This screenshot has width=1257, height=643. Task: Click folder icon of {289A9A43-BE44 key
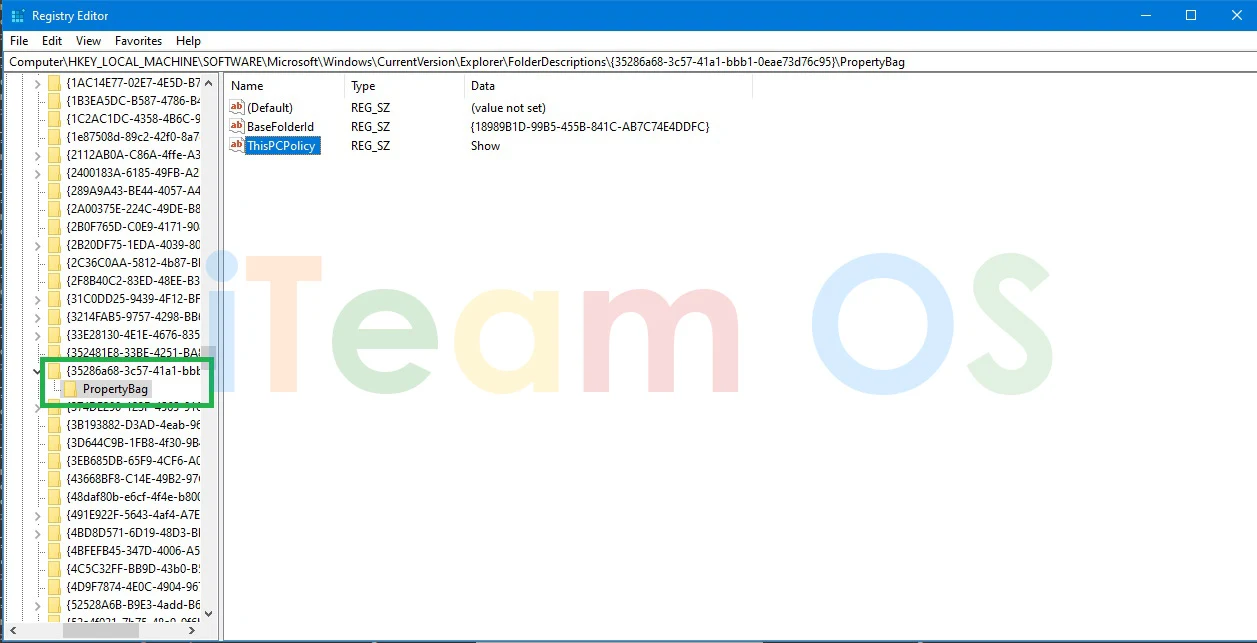point(55,190)
